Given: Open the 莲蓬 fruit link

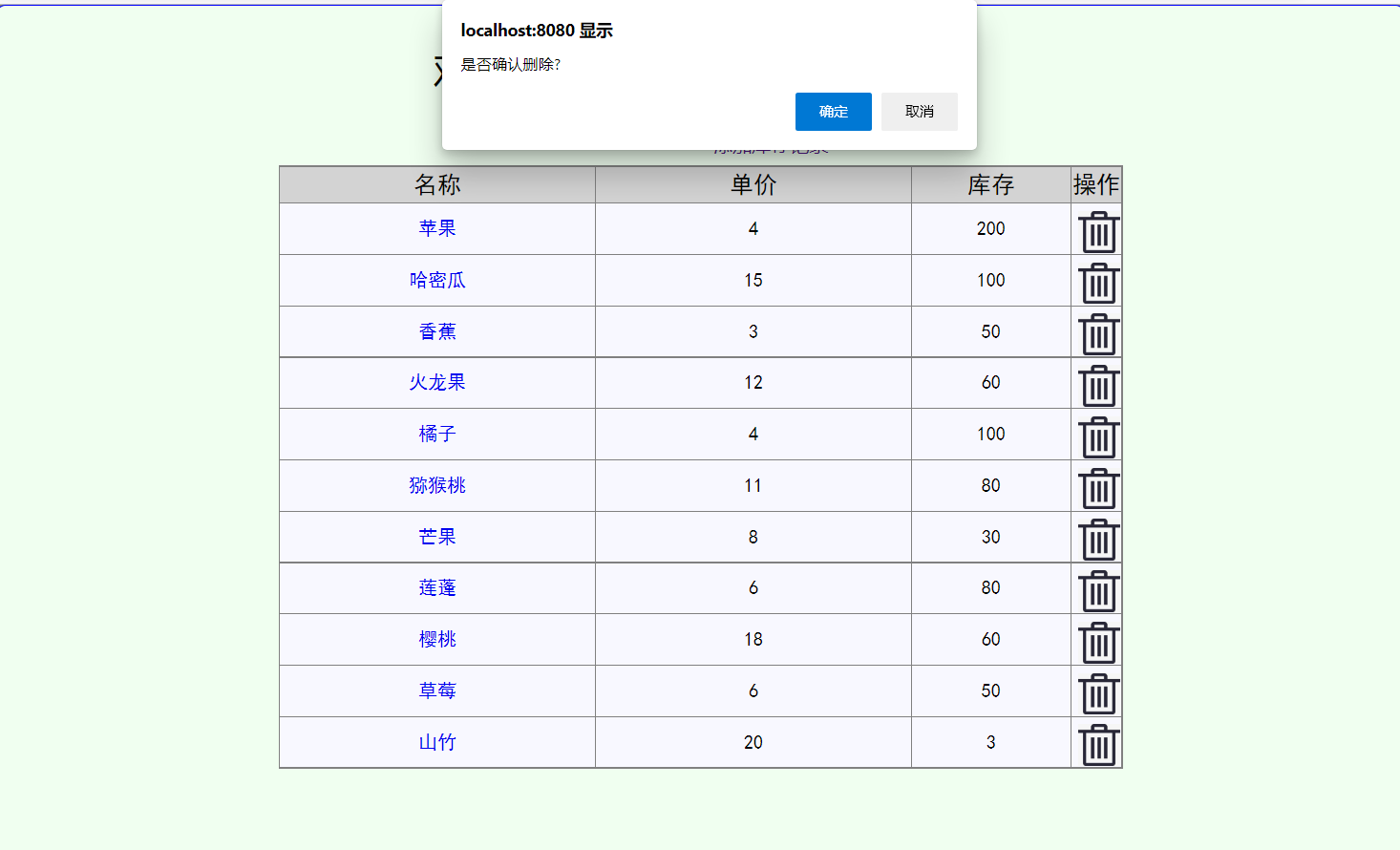Looking at the screenshot, I should (x=437, y=587).
